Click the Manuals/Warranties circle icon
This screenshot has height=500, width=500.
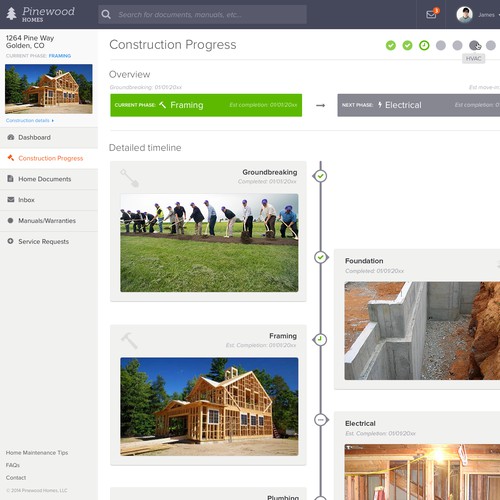pyautogui.click(x=10, y=220)
